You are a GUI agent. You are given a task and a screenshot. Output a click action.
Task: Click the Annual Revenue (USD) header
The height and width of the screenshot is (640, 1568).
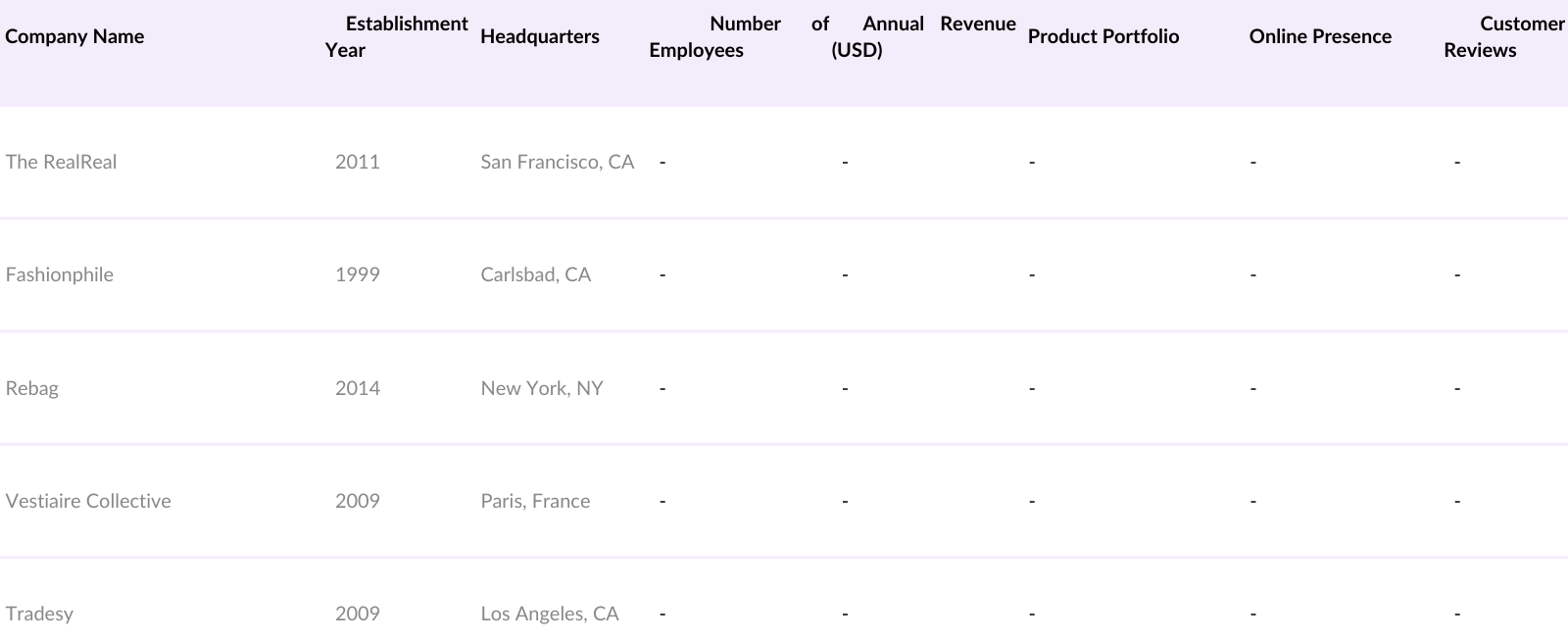(923, 36)
